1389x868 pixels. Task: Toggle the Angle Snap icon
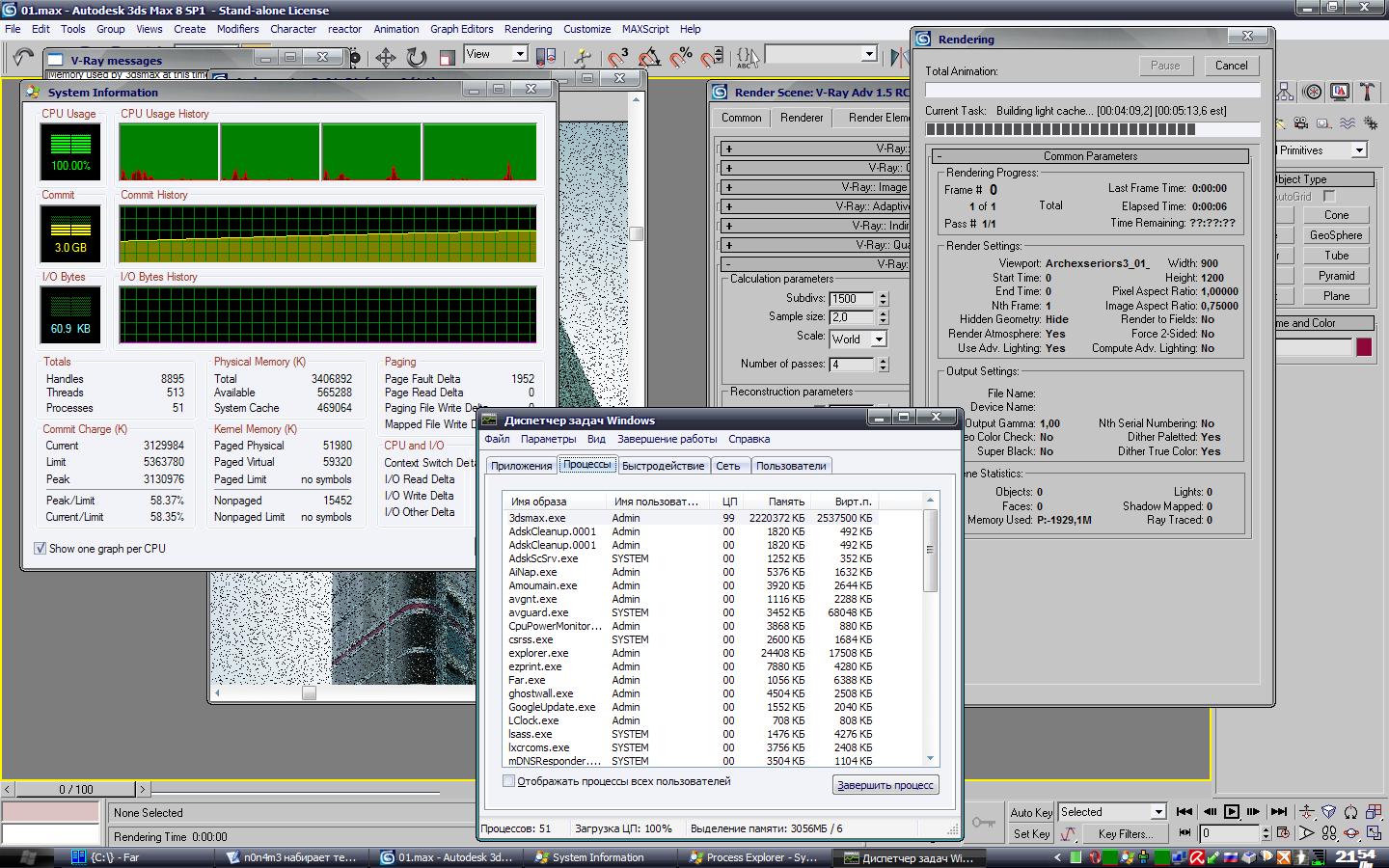649,58
